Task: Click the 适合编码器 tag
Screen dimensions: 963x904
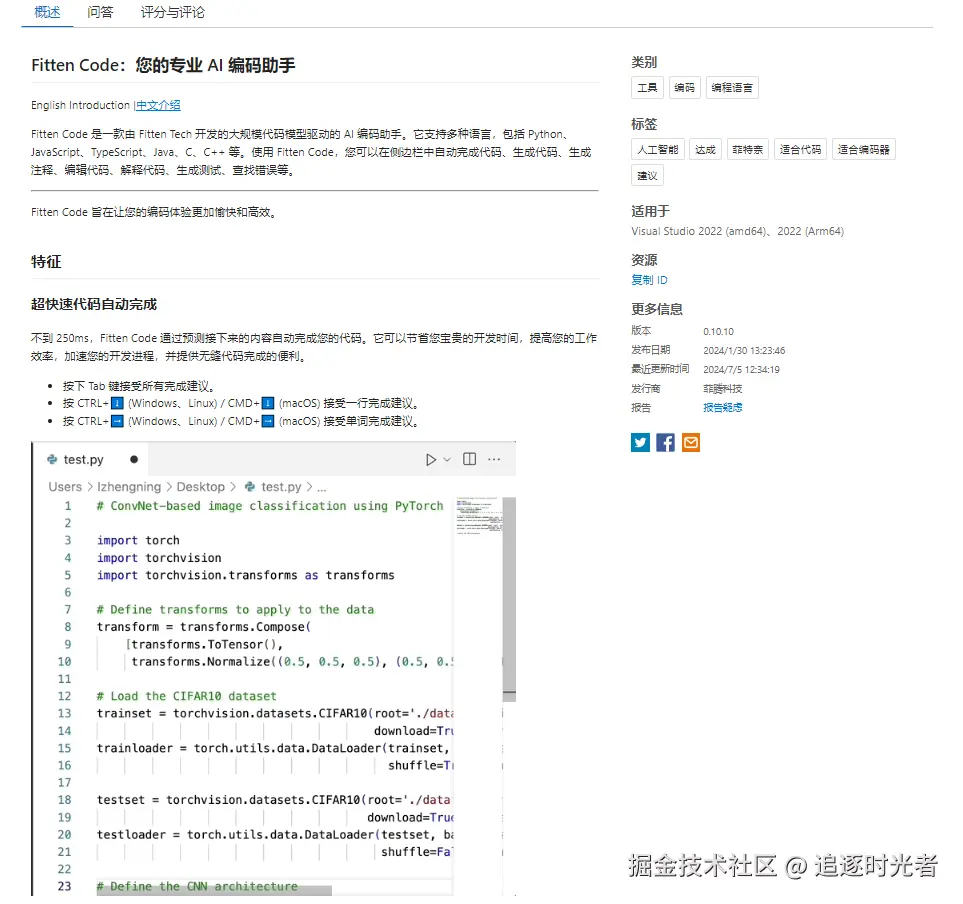Action: coord(864,149)
